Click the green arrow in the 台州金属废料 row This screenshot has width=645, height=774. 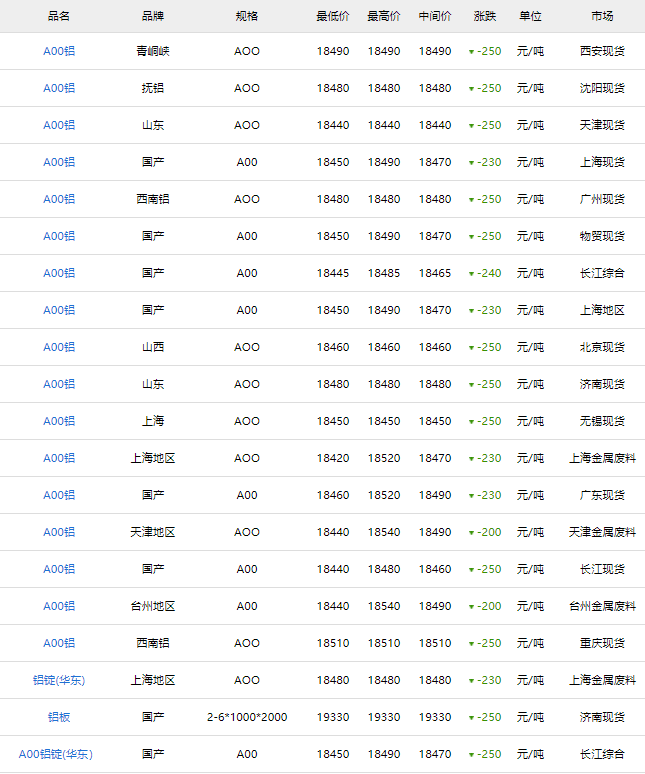471,607
